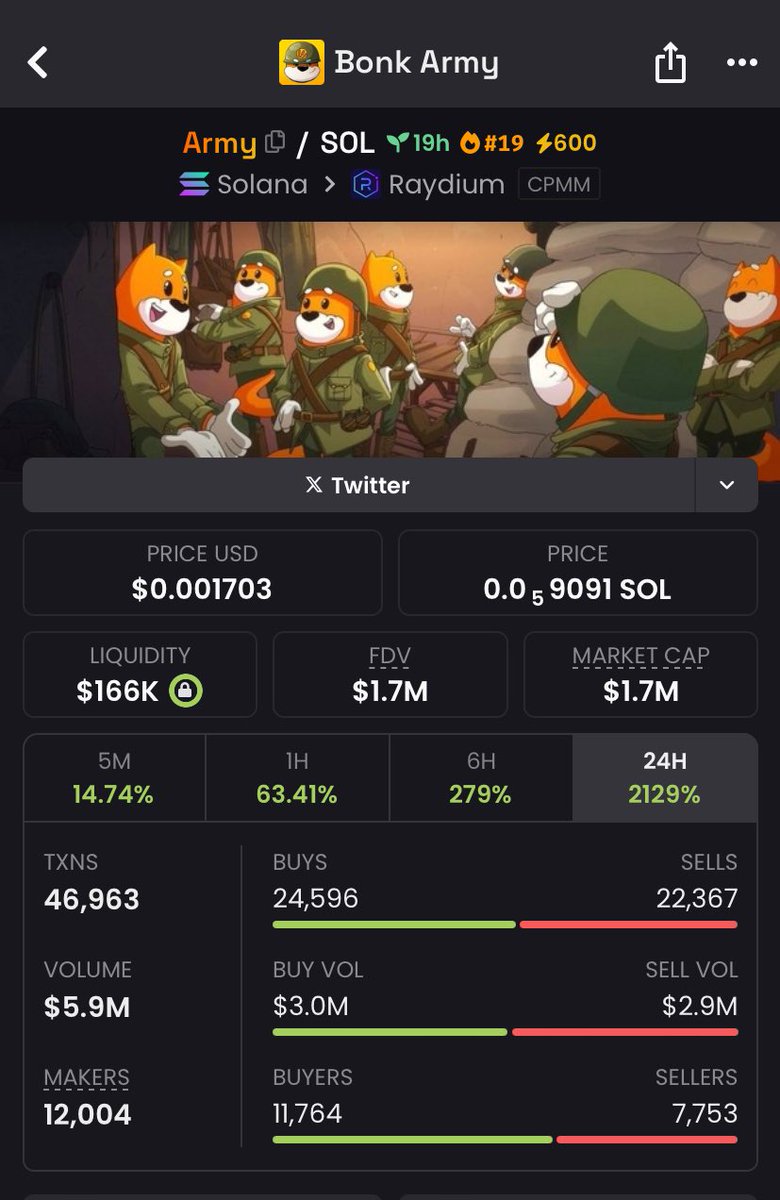Tap the Solana chain link
The image size is (780, 1200).
click(243, 185)
